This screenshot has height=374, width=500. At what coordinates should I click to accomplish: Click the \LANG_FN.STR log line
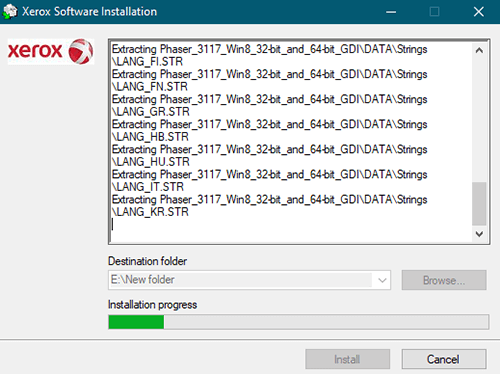click(x=150, y=87)
